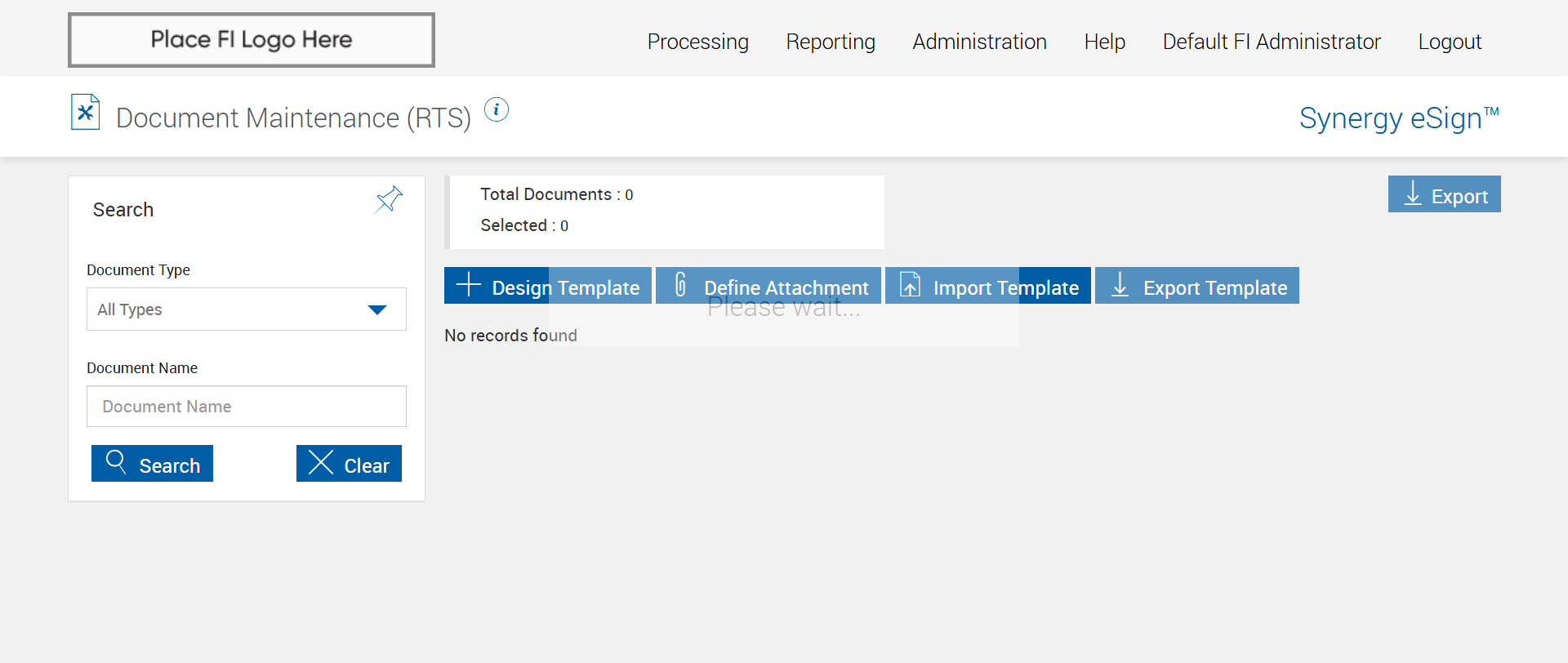Click the Logout link
1568x663 pixels.
[1450, 42]
